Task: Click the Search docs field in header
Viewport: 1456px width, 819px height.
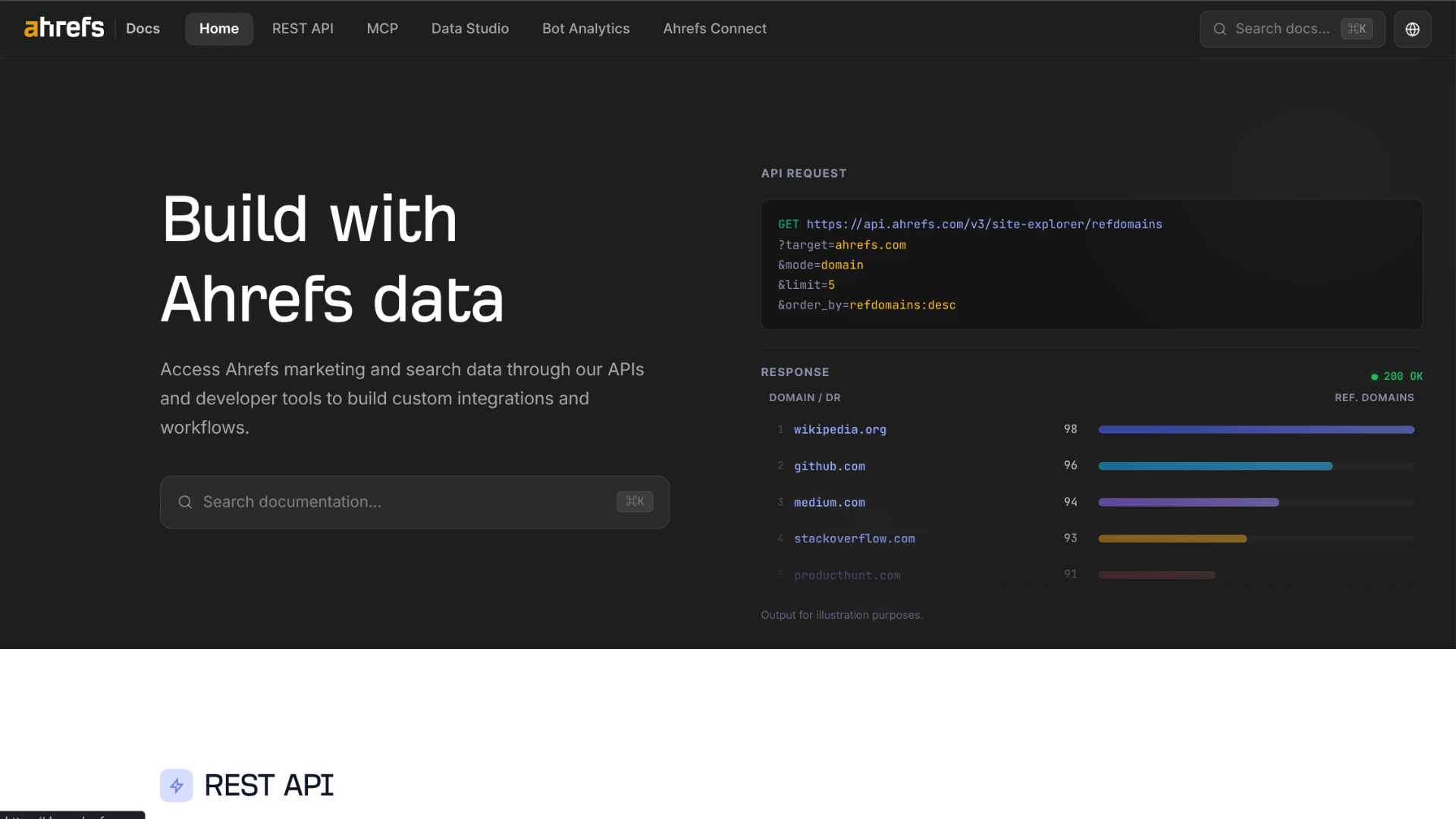Action: click(x=1292, y=29)
